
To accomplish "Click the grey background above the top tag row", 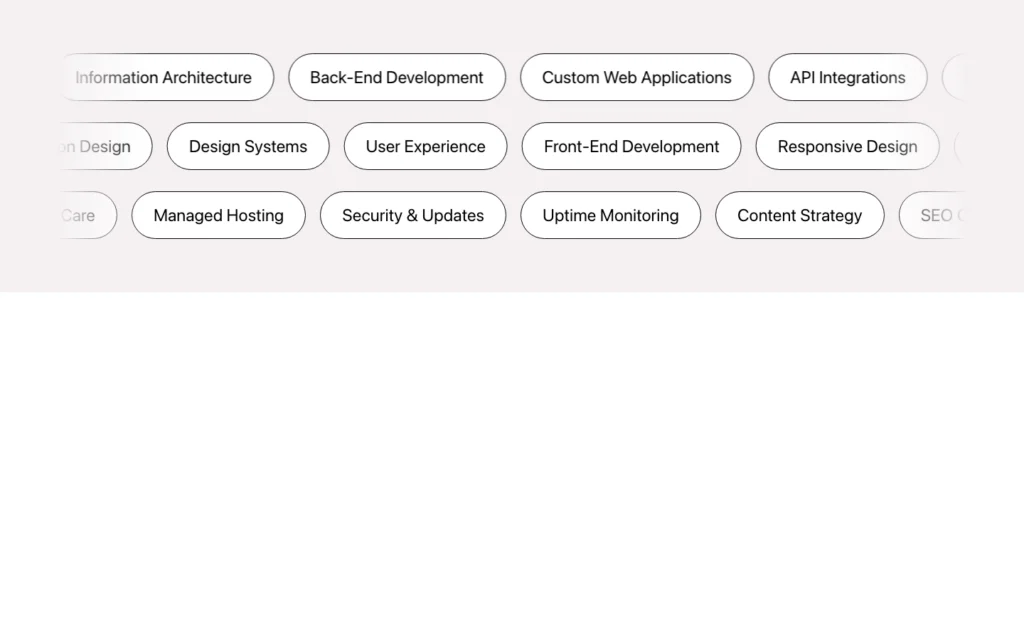I will (x=512, y=24).
